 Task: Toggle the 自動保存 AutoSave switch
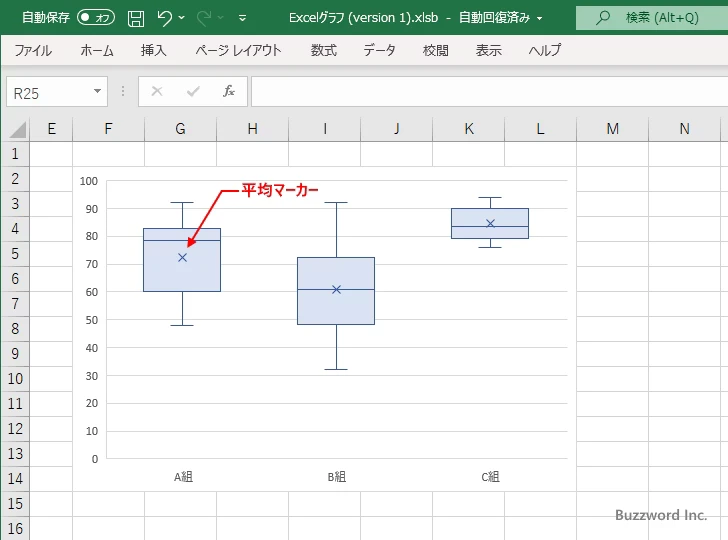[x=96, y=18]
